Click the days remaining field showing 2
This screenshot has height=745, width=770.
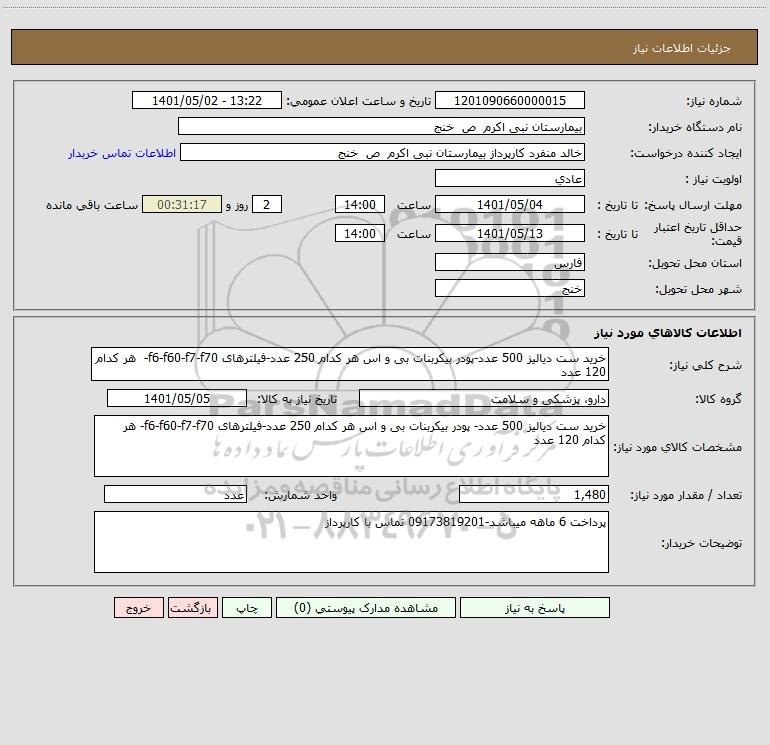point(267,204)
